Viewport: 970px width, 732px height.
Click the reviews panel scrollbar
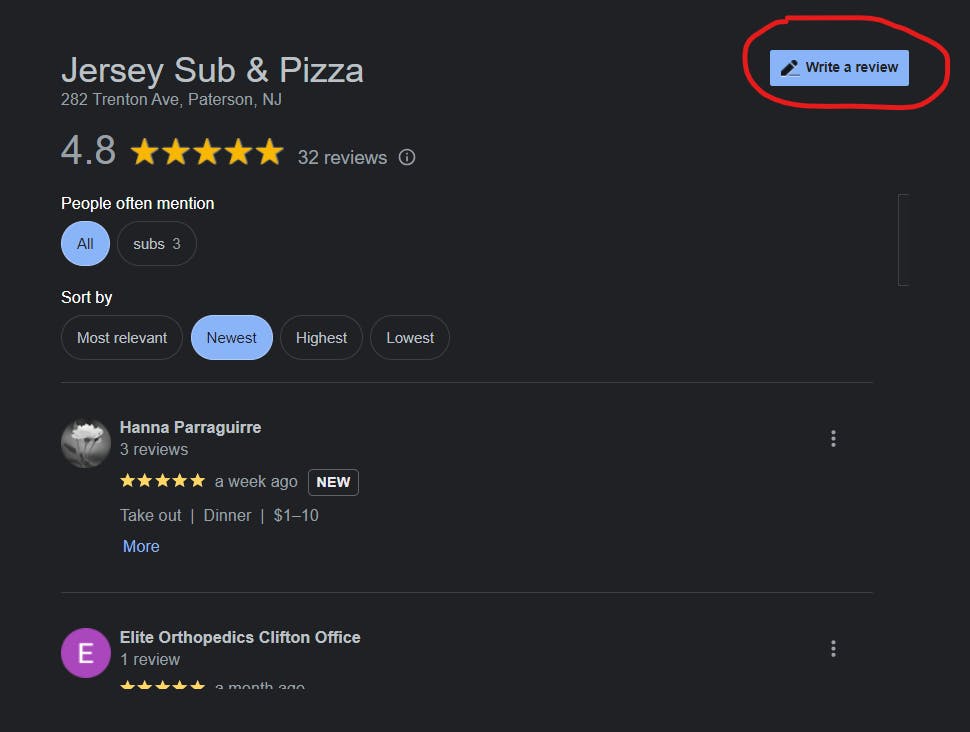point(903,240)
